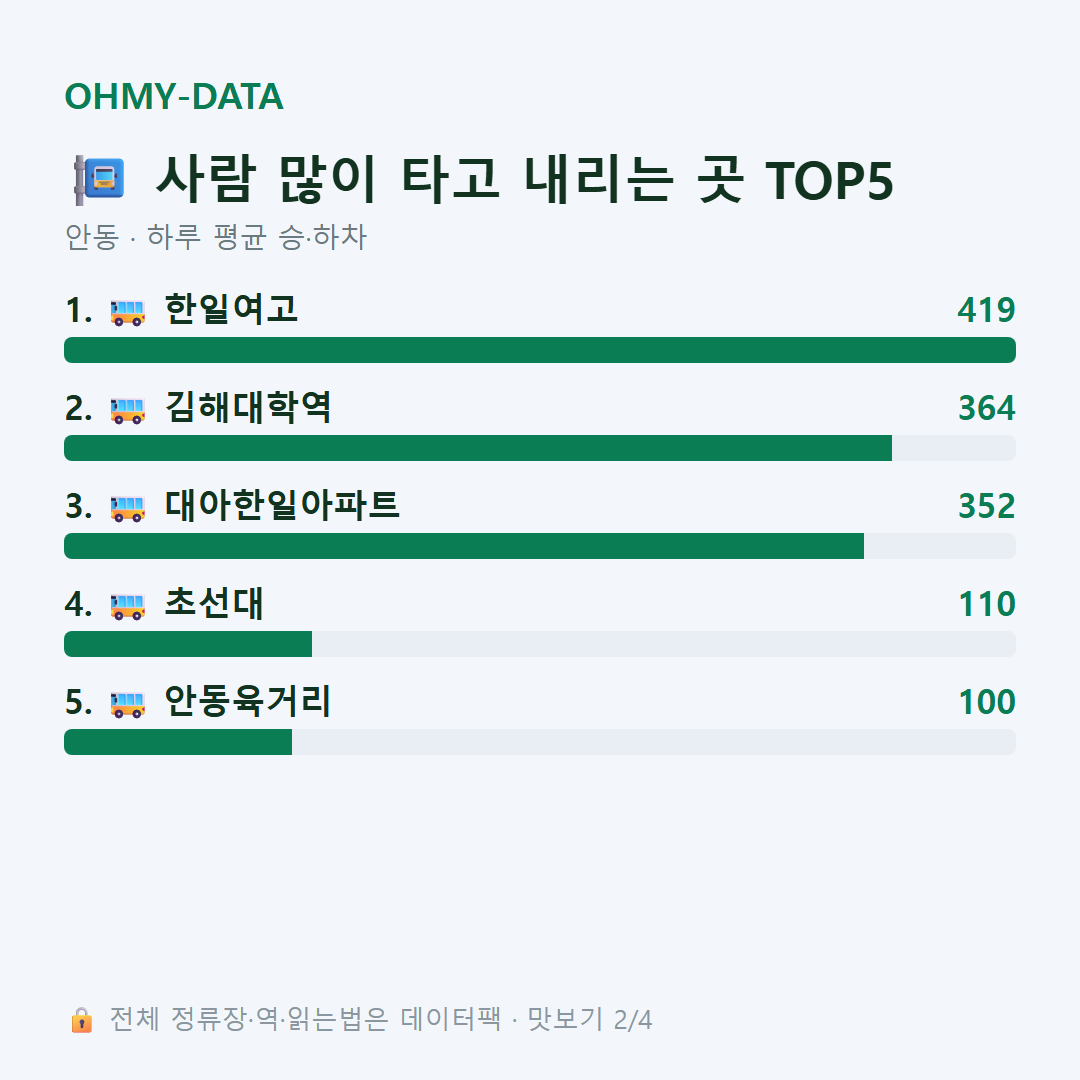Click the bus icon next to 안동육거리
The height and width of the screenshot is (1080, 1080).
click(x=128, y=704)
